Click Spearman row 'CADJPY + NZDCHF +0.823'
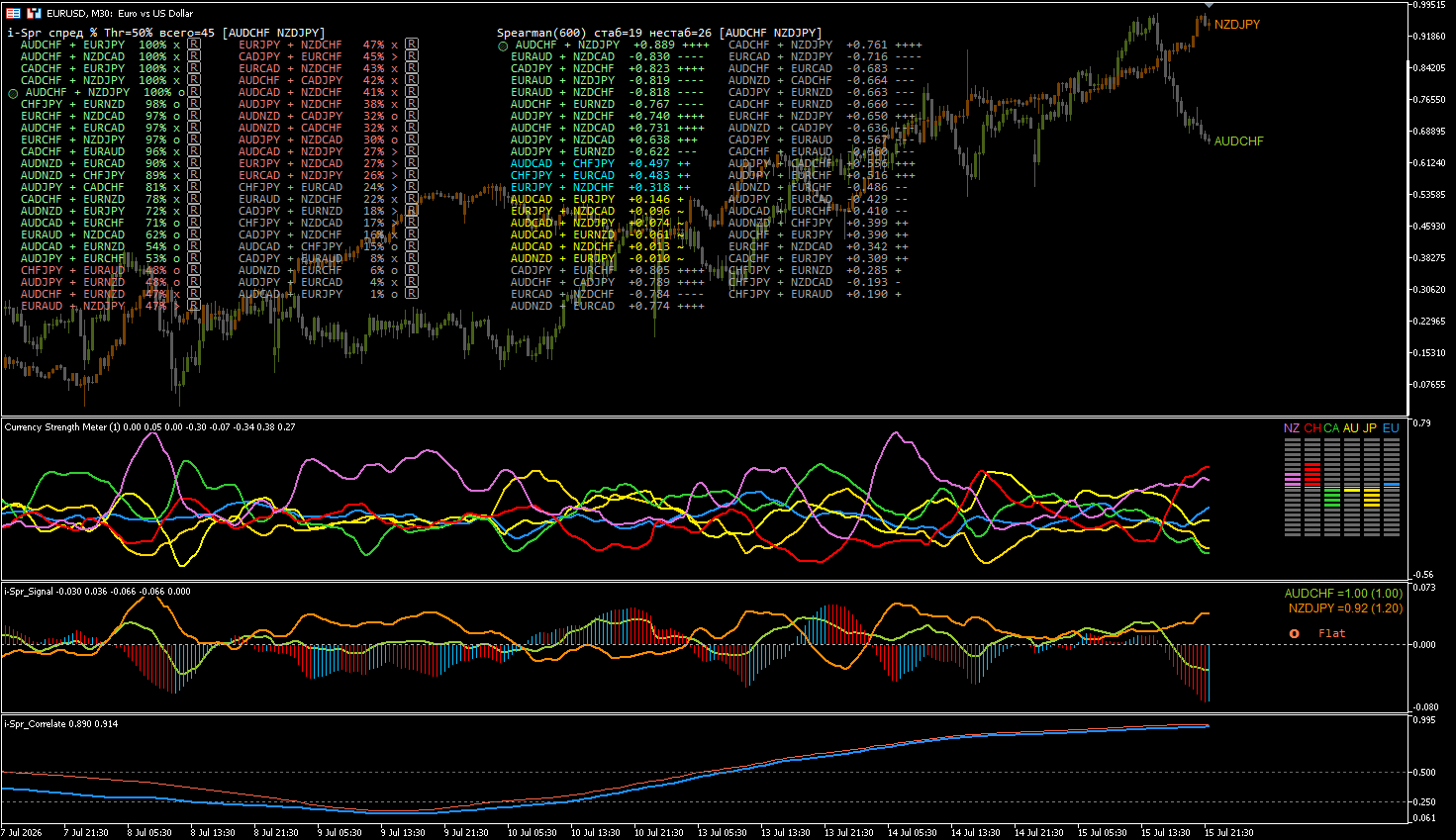1456x840 pixels. pyautogui.click(x=607, y=68)
